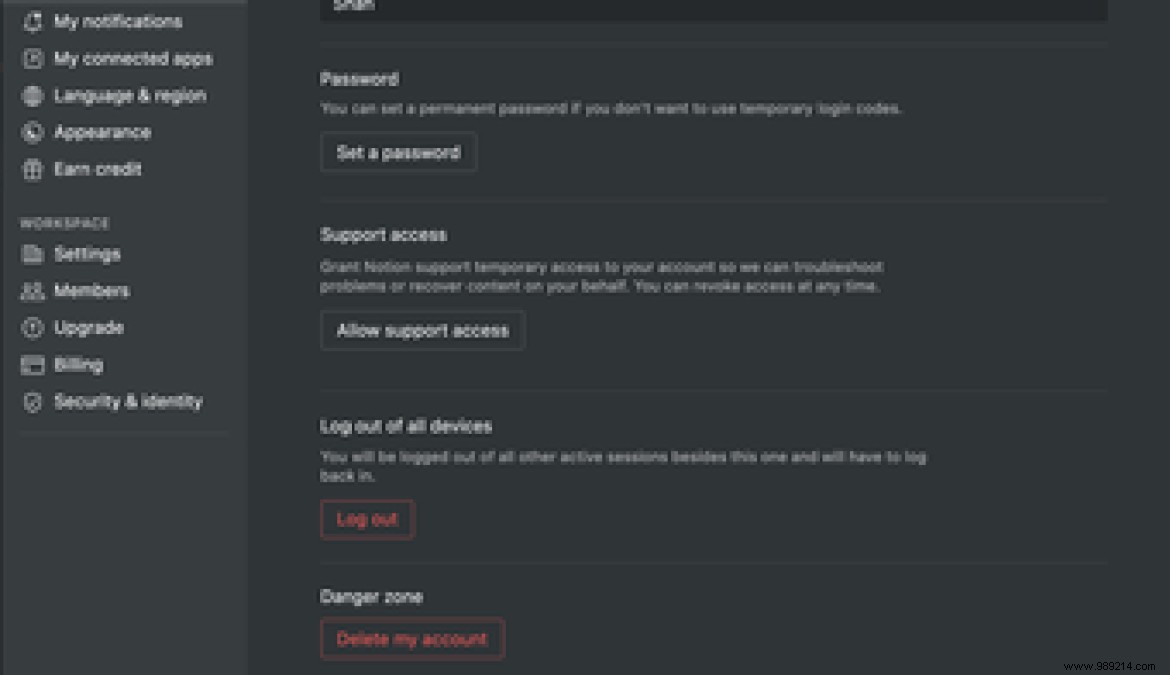Click the globe icon for Language & region

33,96
